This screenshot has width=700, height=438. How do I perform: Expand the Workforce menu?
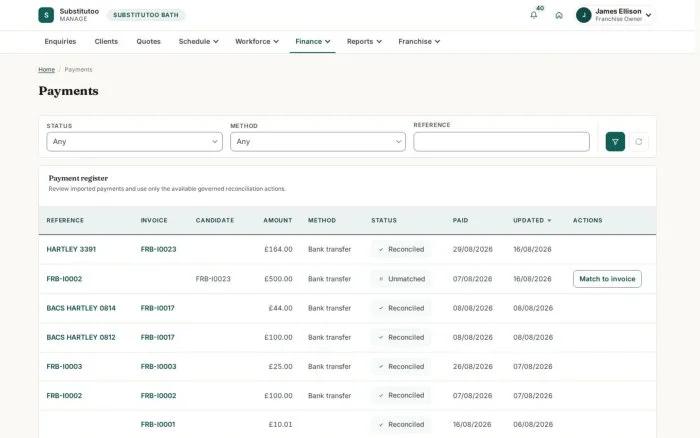coord(257,42)
